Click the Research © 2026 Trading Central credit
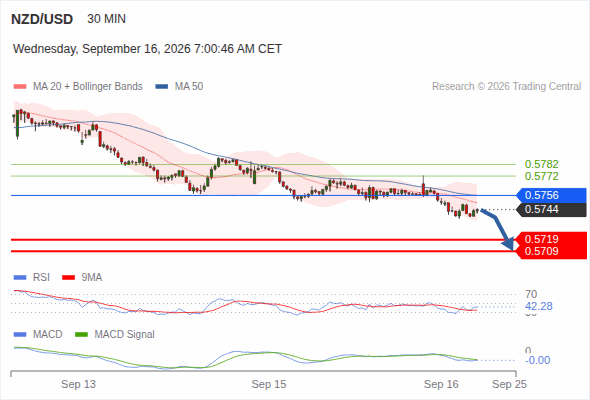 (x=506, y=87)
